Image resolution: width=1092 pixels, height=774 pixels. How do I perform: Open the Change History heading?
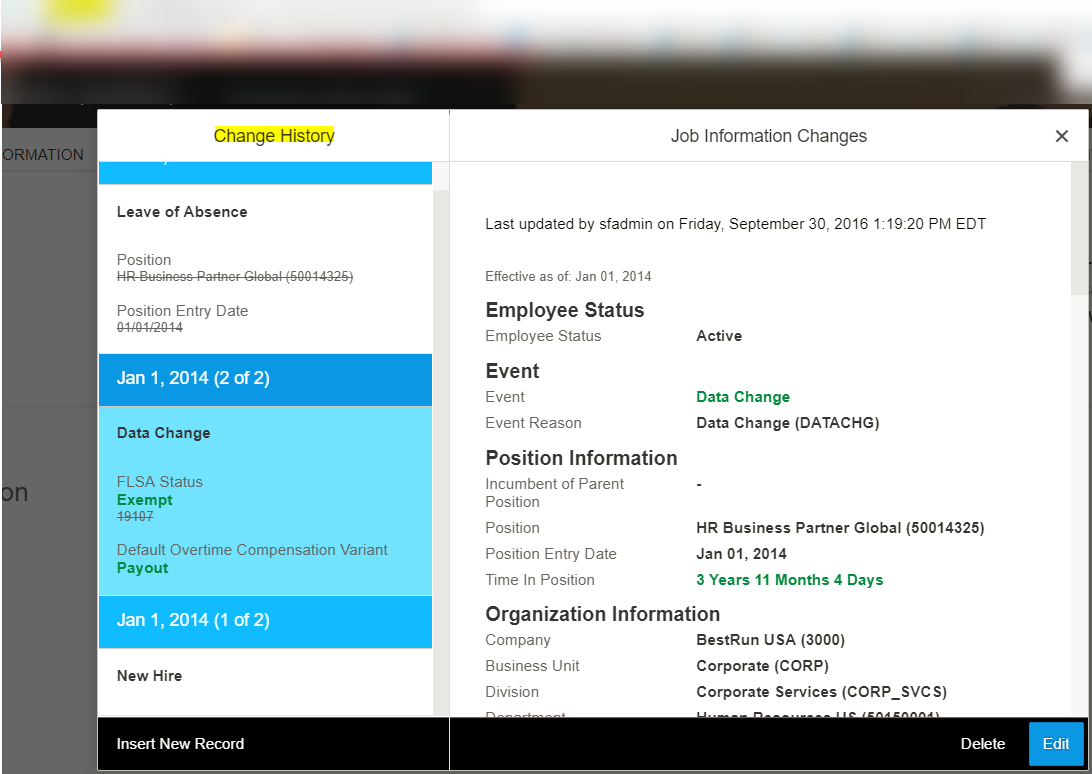pyautogui.click(x=274, y=136)
